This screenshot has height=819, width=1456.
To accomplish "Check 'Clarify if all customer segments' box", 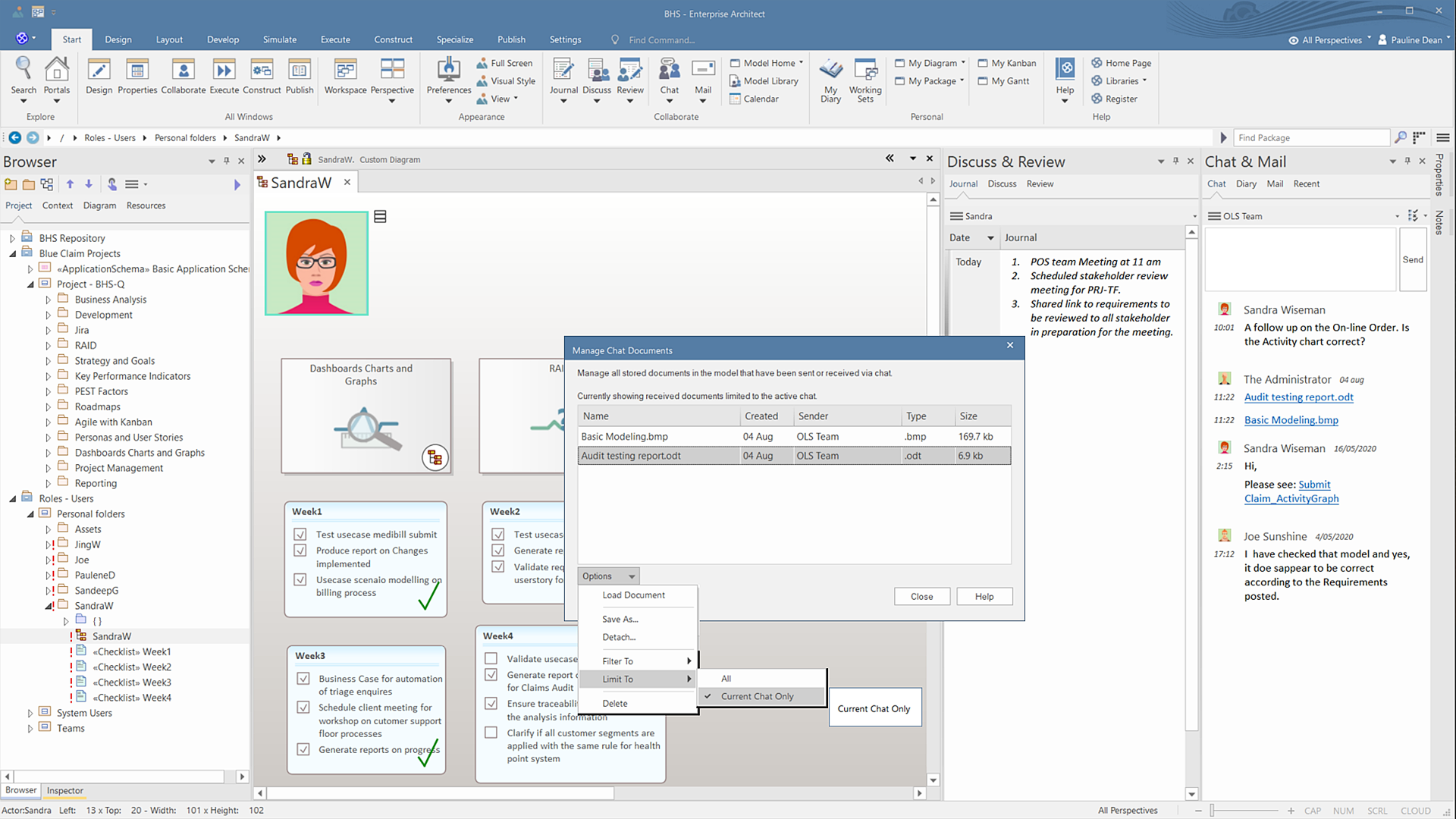I will [491, 733].
